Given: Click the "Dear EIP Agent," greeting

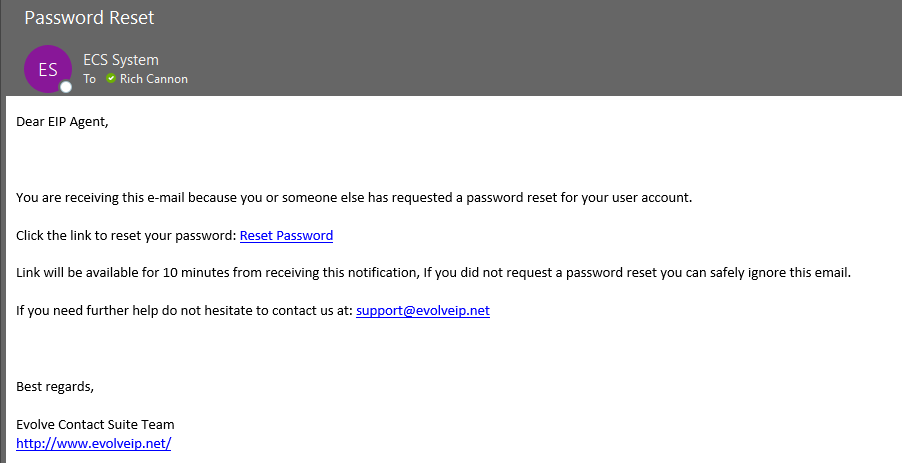Looking at the screenshot, I should [x=62, y=122].
